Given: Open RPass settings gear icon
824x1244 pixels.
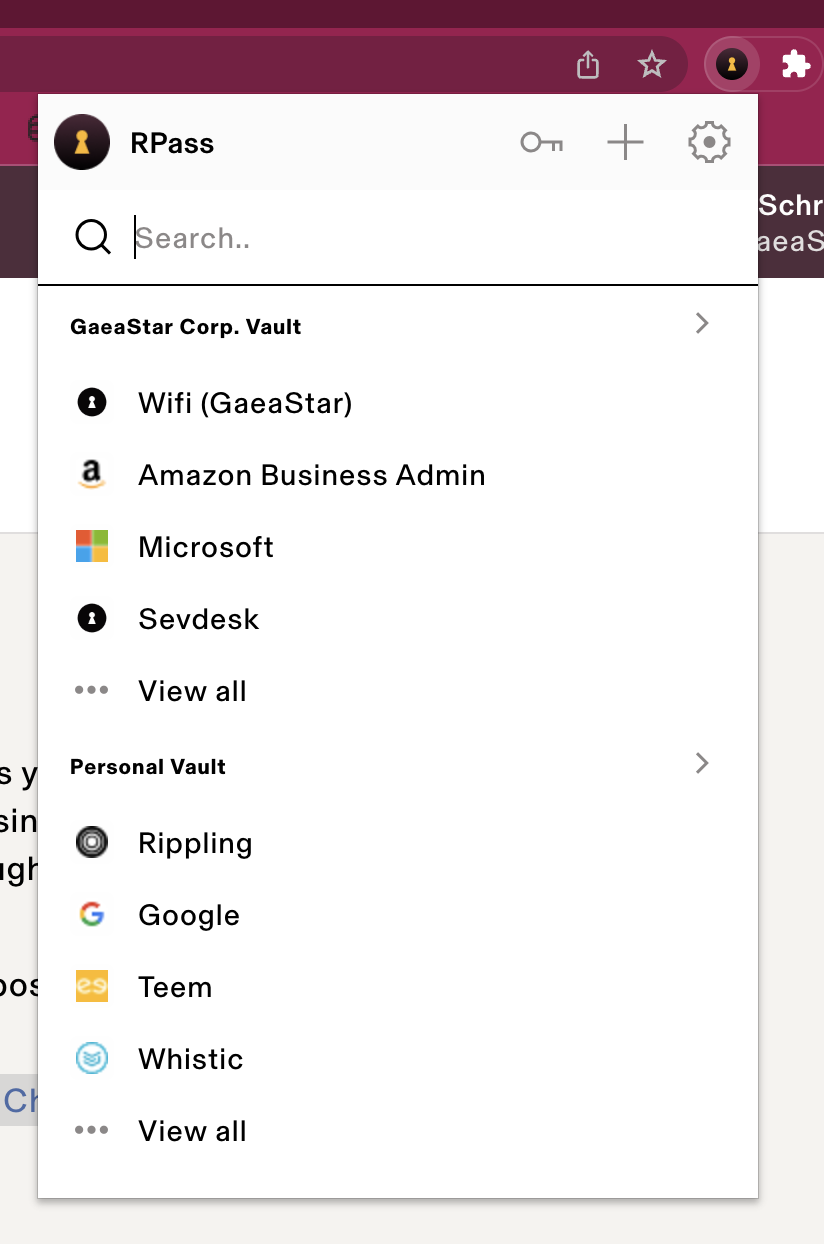Looking at the screenshot, I should (709, 143).
